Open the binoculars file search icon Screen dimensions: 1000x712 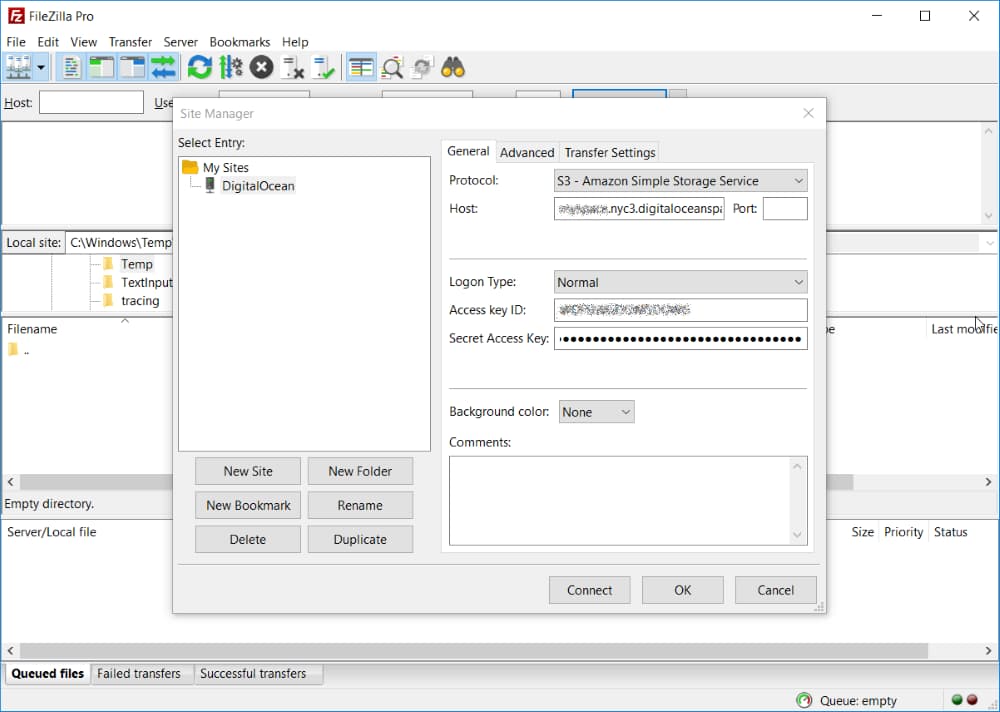453,67
